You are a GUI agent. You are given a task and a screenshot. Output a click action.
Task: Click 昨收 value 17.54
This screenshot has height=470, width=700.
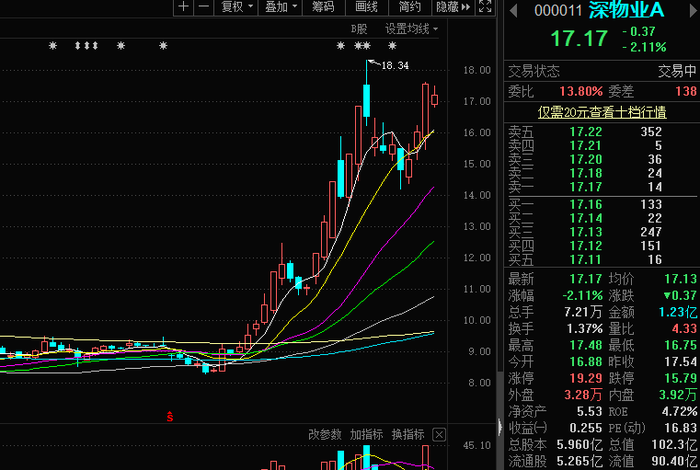click(x=680, y=362)
